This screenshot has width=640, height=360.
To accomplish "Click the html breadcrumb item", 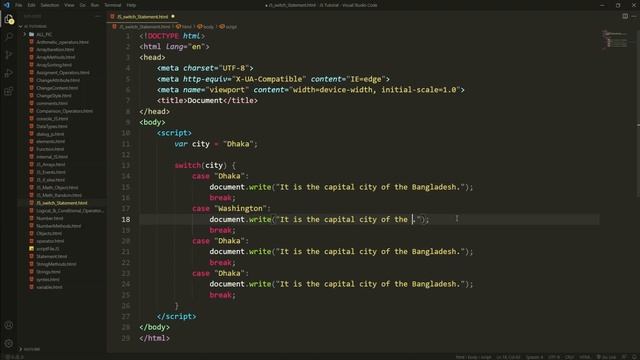I will [184, 27].
